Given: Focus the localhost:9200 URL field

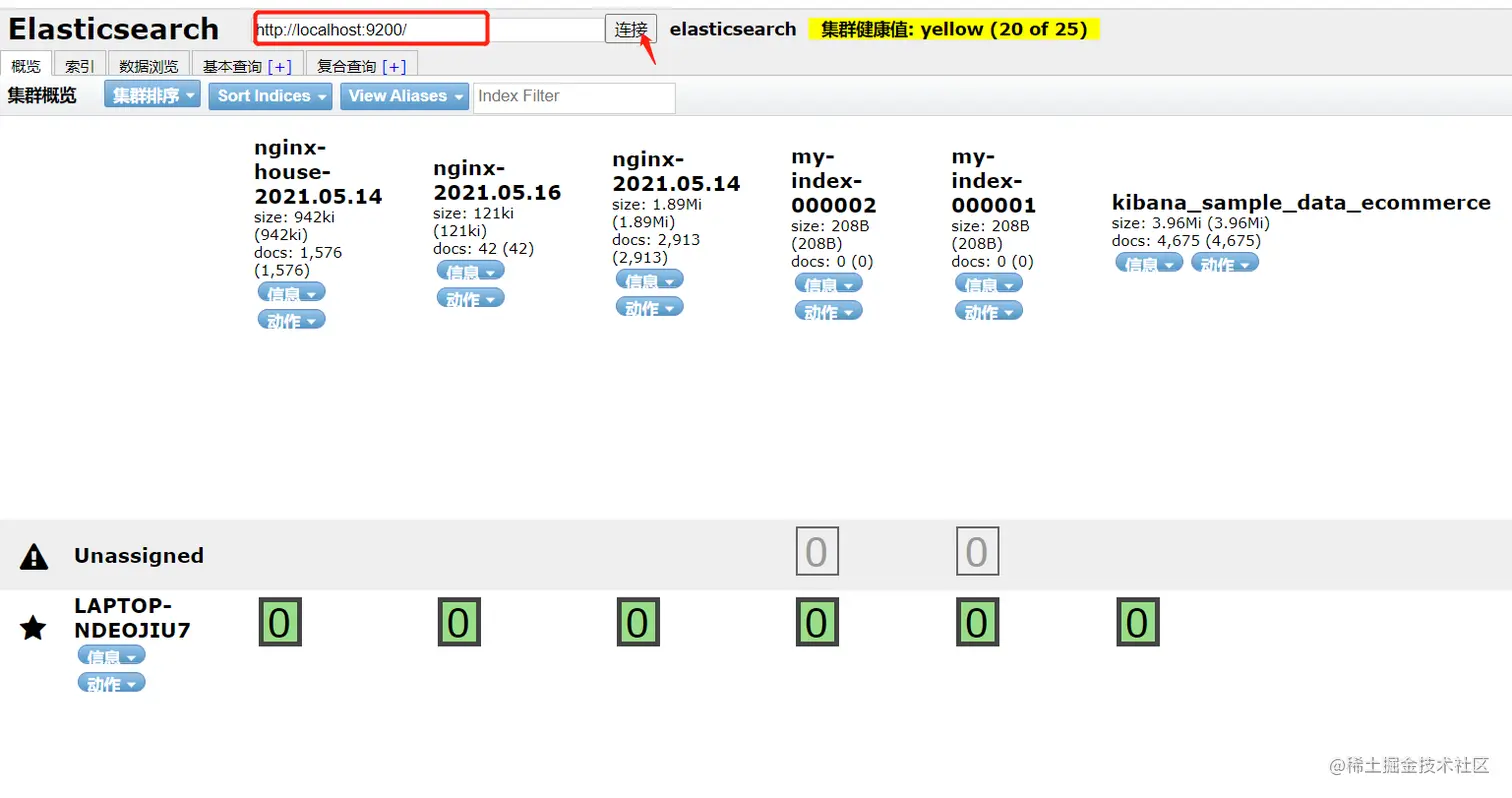Looking at the screenshot, I should [x=429, y=30].
